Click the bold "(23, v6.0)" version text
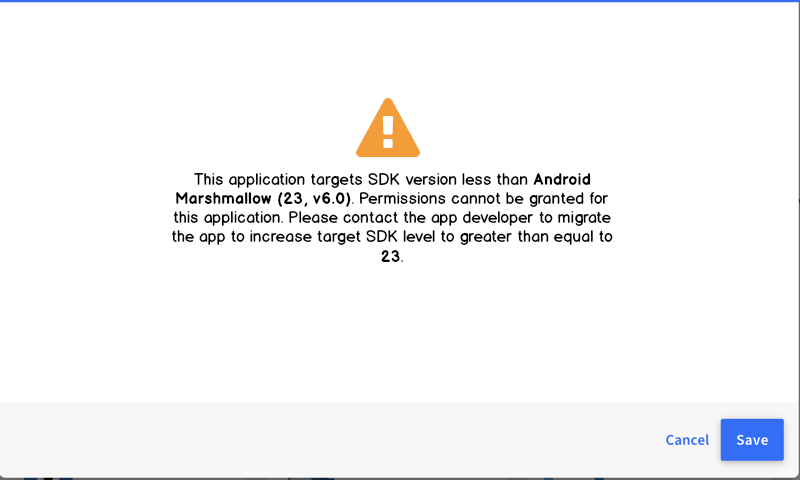Image resolution: width=800 pixels, height=480 pixels. [x=315, y=199]
